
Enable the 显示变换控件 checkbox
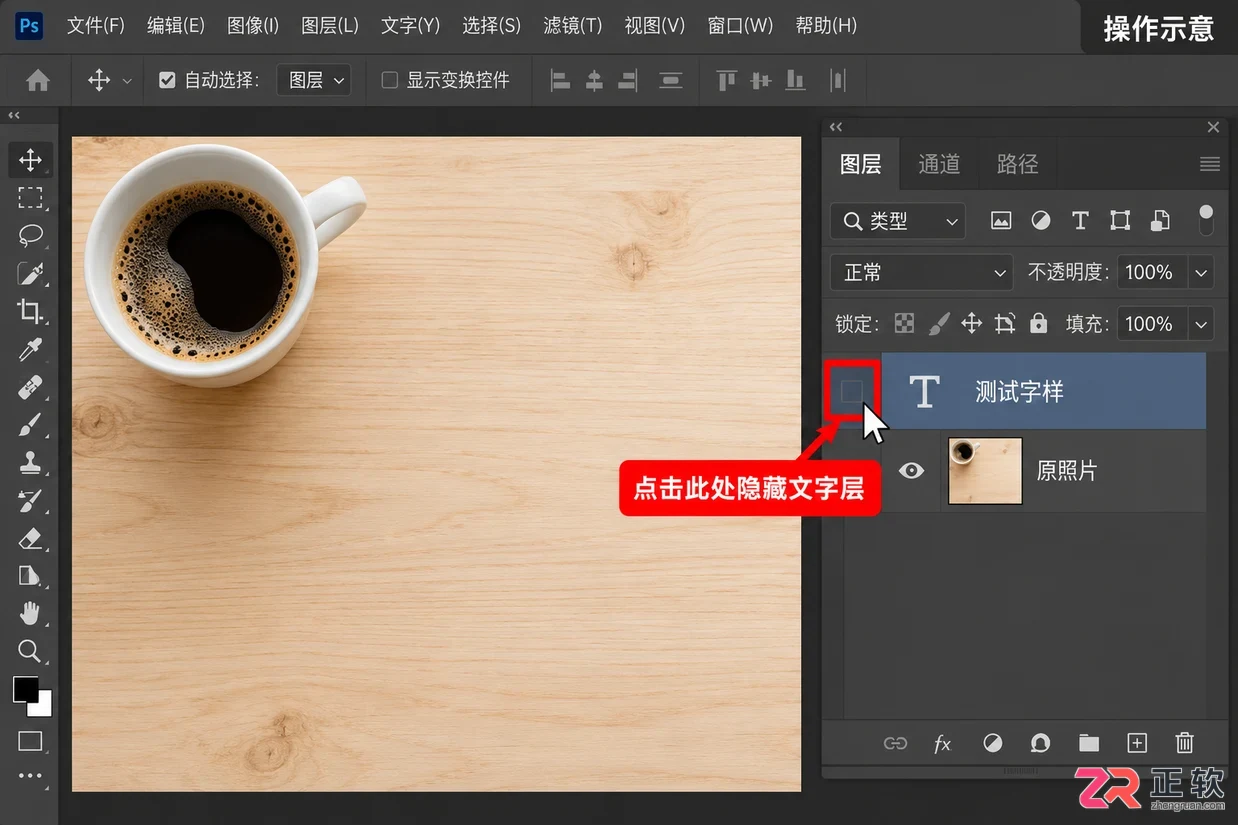click(x=390, y=80)
